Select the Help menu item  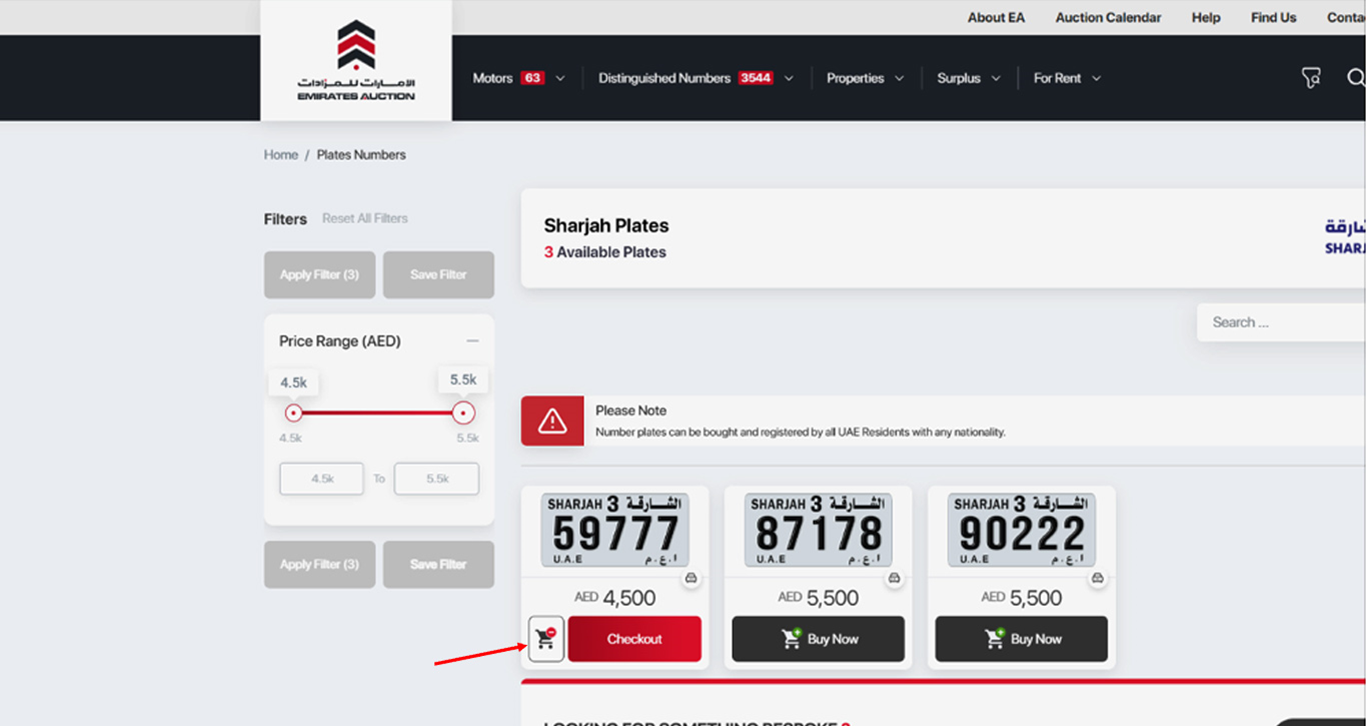pos(1205,17)
